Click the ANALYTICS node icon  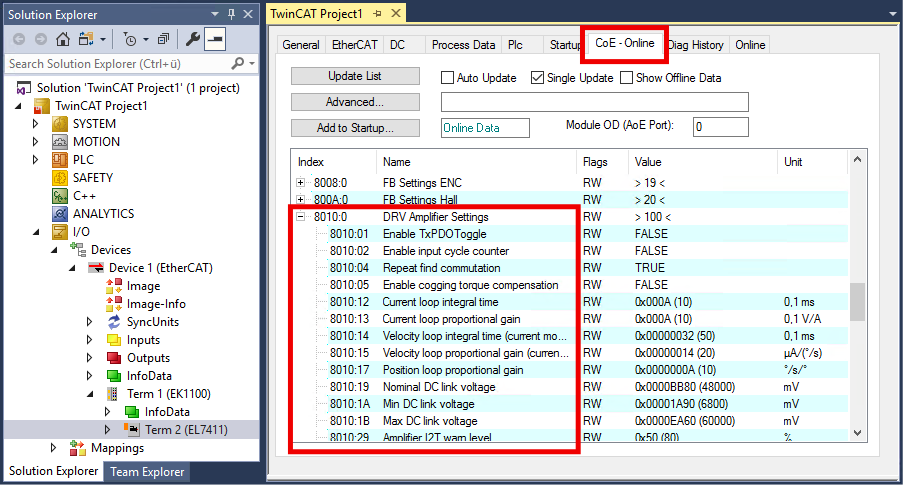(x=60, y=214)
